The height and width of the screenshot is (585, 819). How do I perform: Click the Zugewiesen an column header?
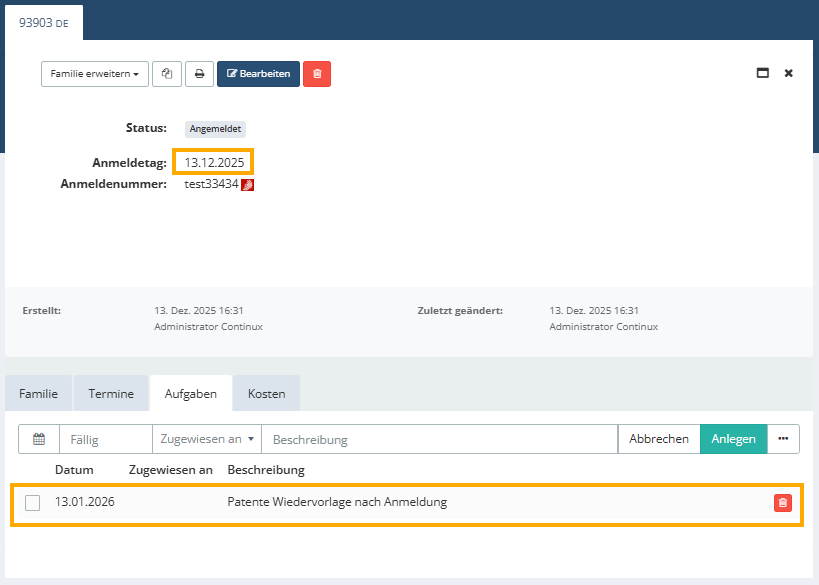[x=171, y=470]
